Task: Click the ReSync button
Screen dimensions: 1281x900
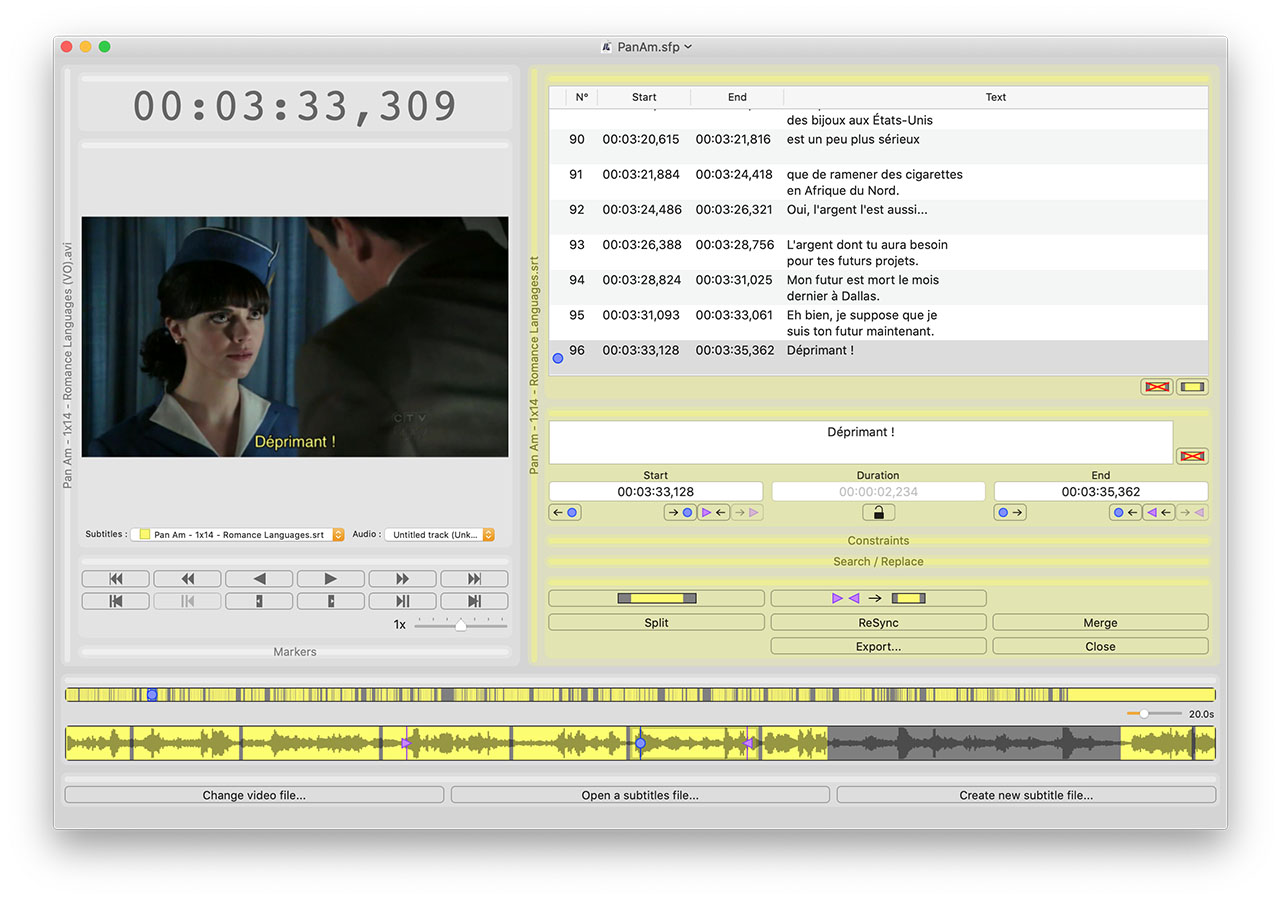Action: click(x=878, y=622)
